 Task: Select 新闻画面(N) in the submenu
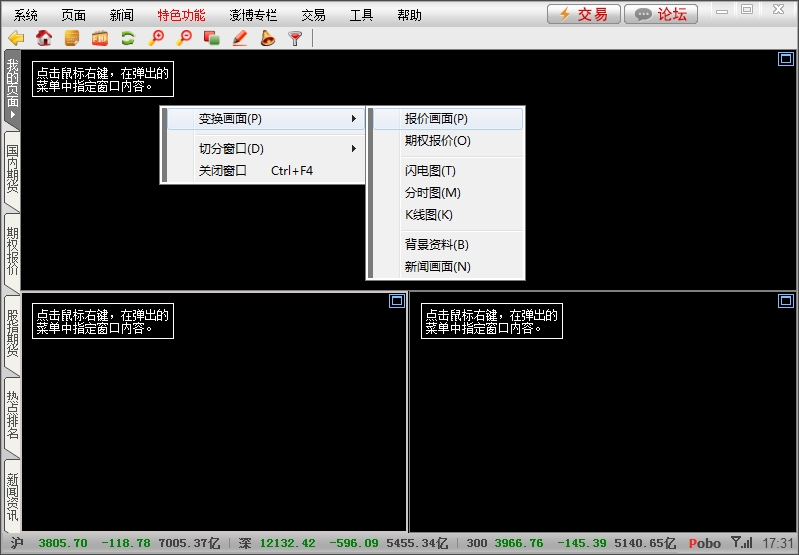tap(448, 267)
